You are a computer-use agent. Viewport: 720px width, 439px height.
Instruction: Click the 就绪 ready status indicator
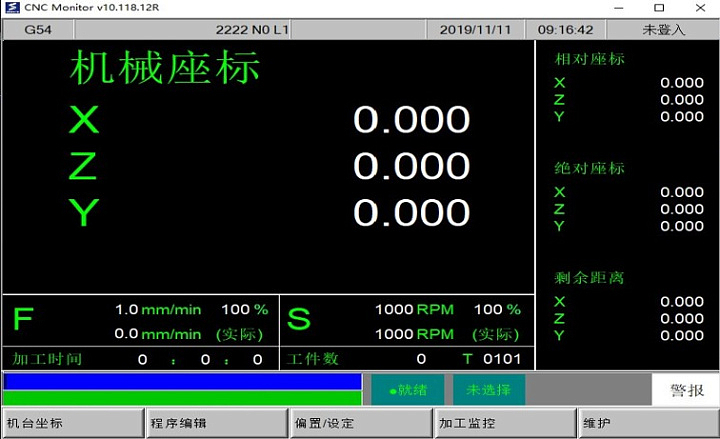(x=407, y=390)
